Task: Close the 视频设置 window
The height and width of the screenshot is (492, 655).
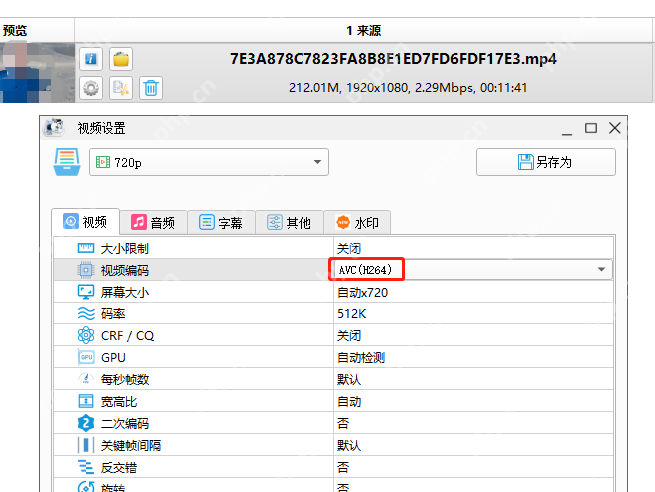Action: pos(614,128)
